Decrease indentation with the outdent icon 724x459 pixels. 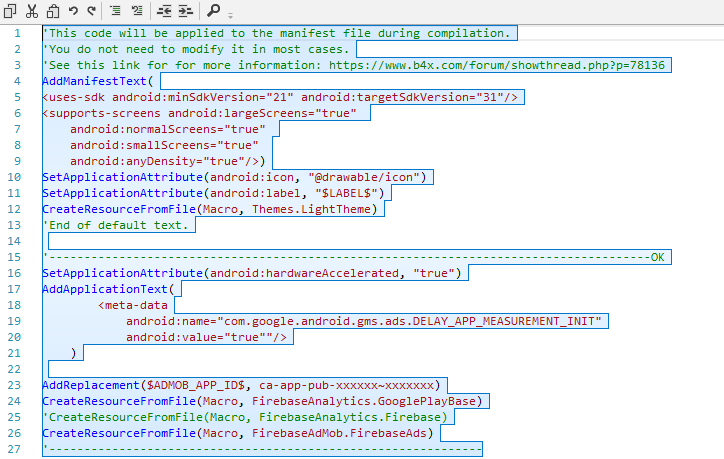coord(164,10)
